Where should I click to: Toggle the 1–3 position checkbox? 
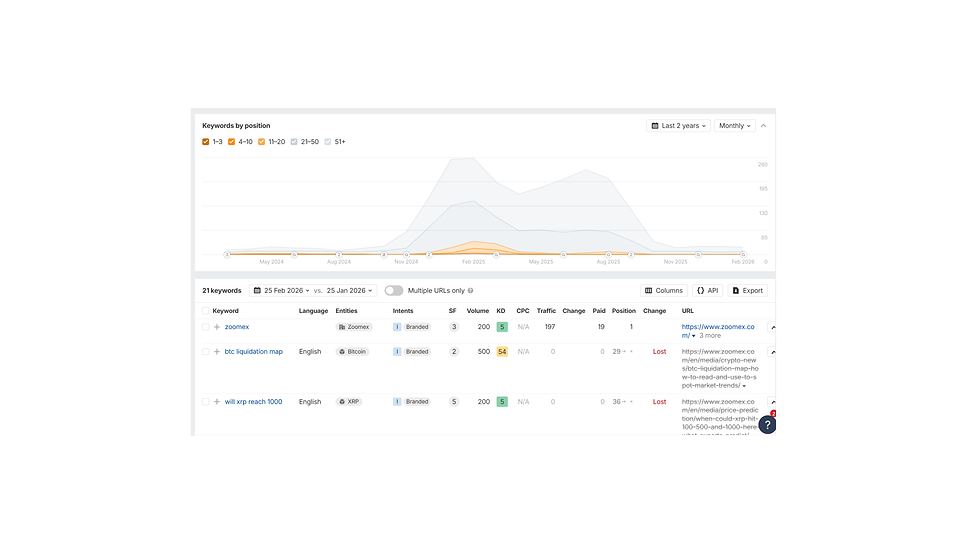[206, 142]
